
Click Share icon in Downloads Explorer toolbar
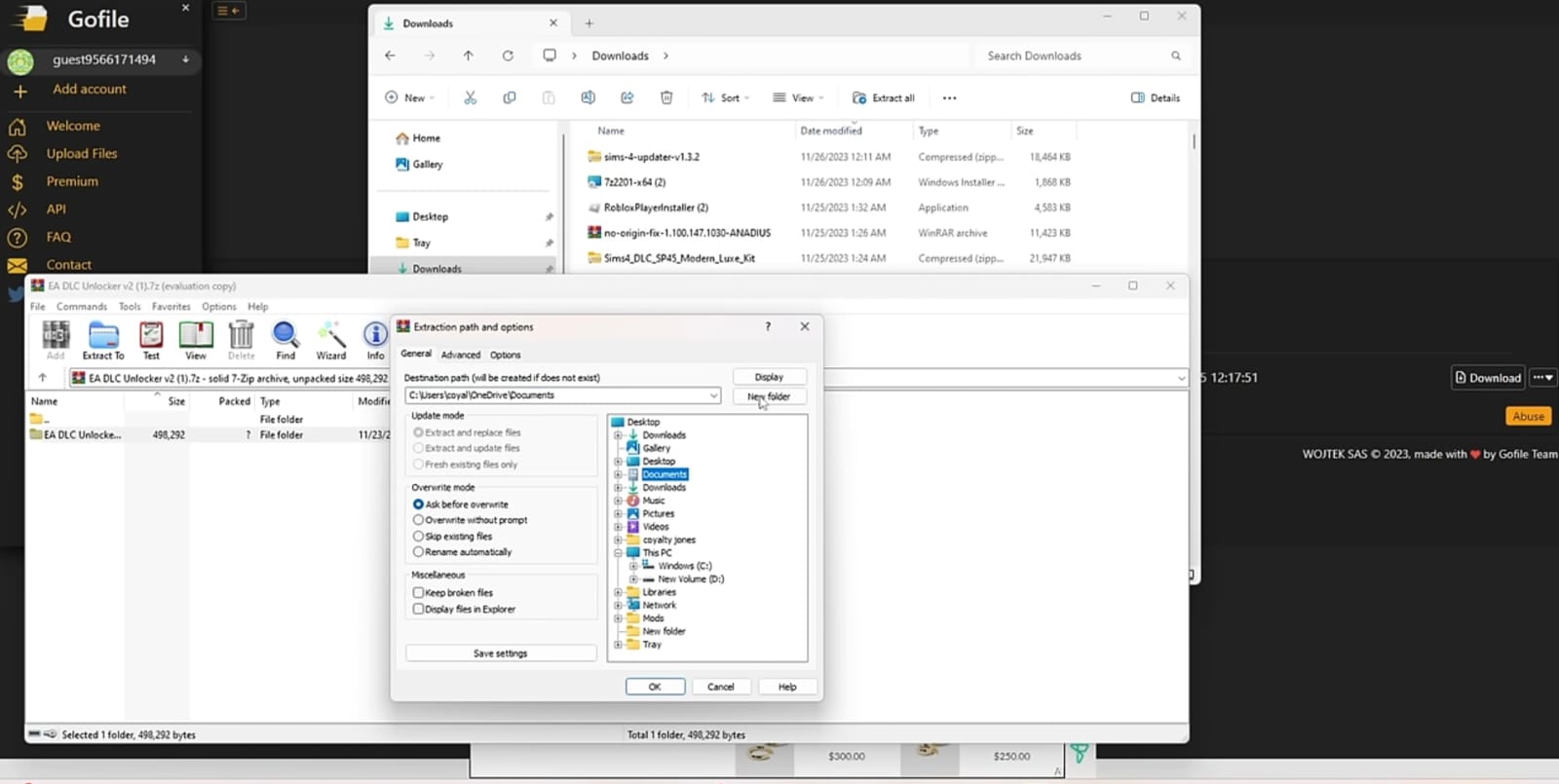pyautogui.click(x=627, y=97)
